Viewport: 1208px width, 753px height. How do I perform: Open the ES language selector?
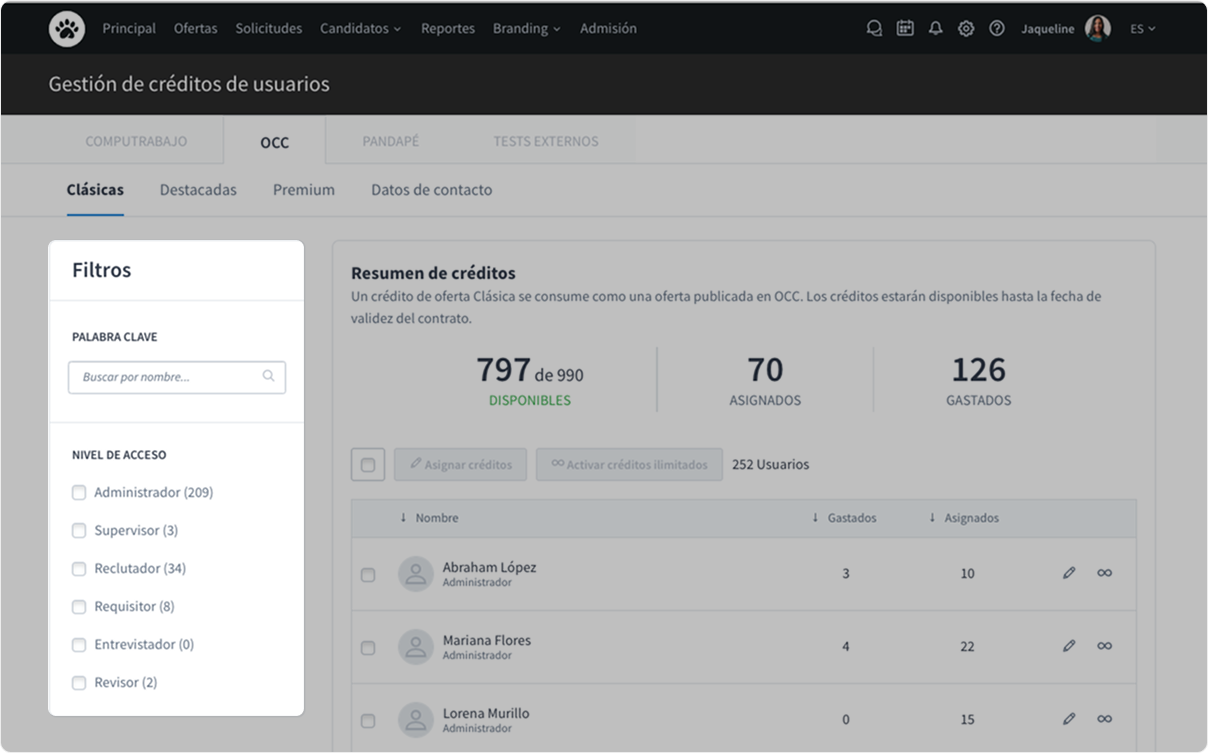click(x=1142, y=29)
